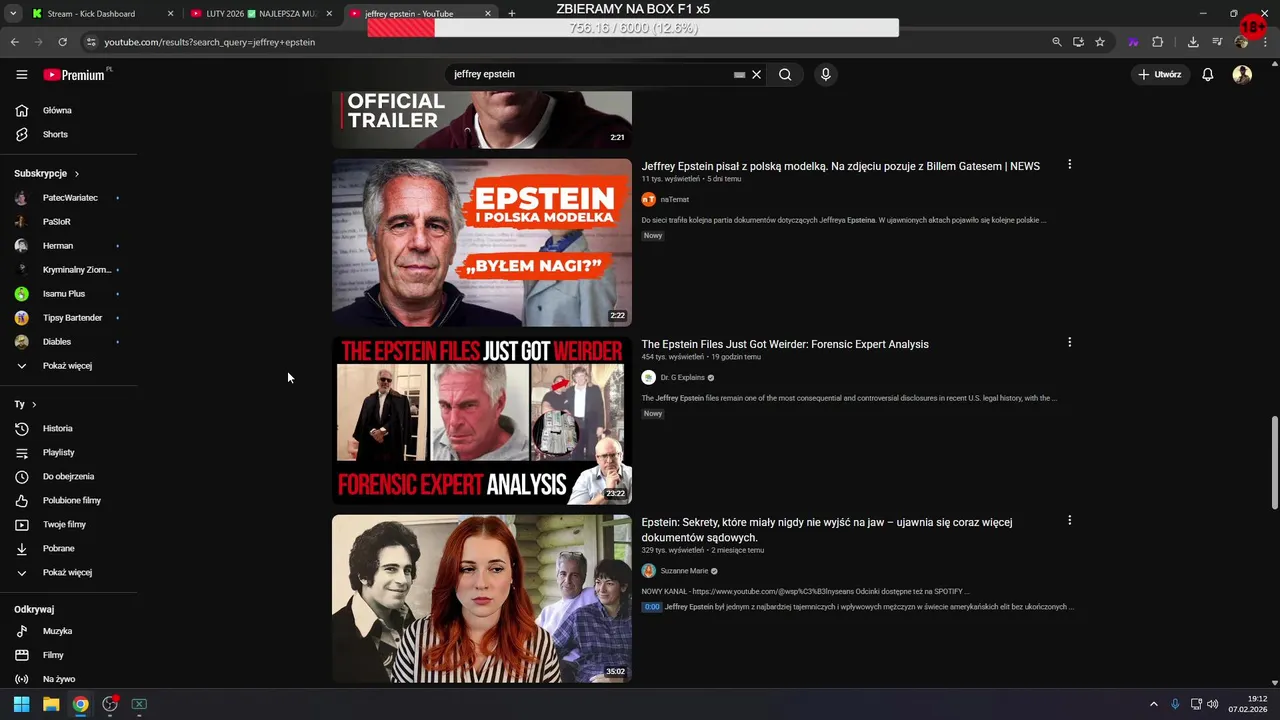Open the YouTube hamburger guide menu

click(x=22, y=74)
